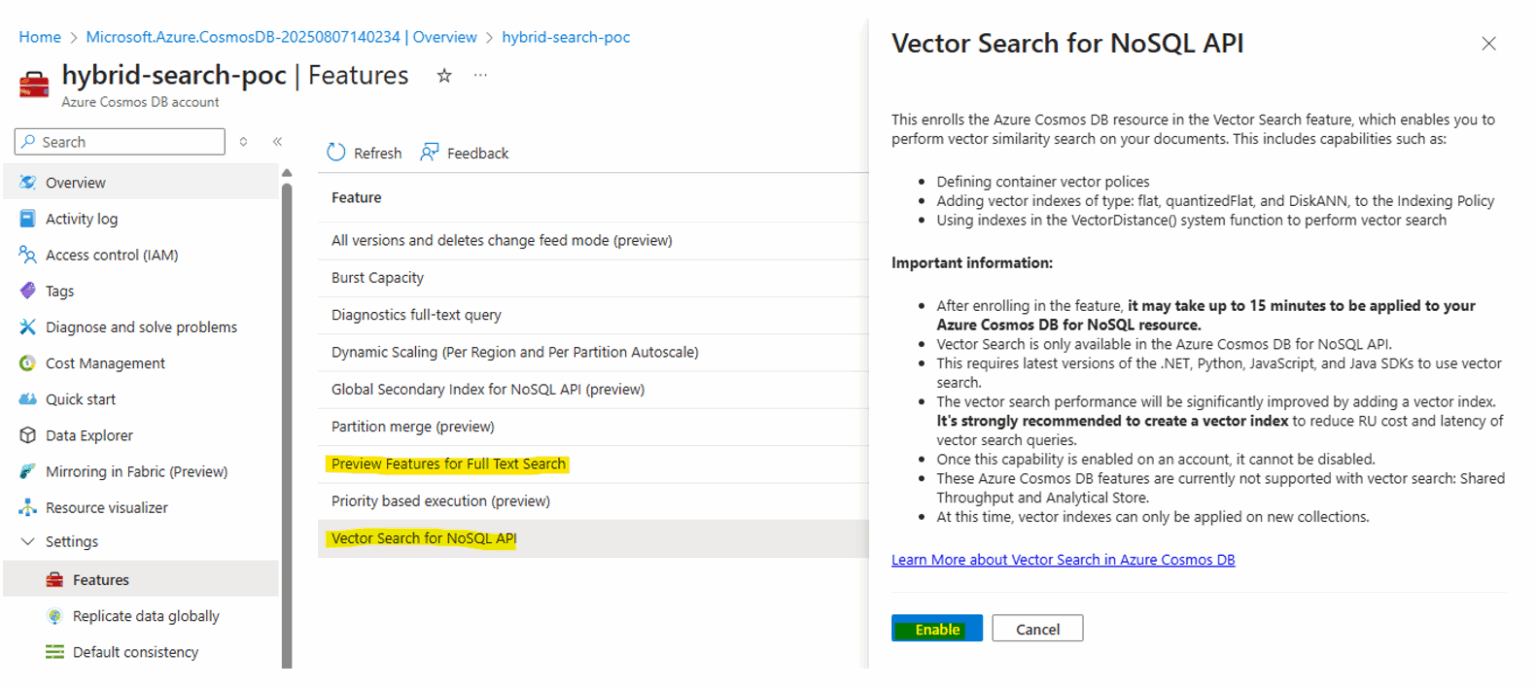The image size is (1536, 688).
Task: Open Default consistency in the sidebar
Action: tap(55, 651)
